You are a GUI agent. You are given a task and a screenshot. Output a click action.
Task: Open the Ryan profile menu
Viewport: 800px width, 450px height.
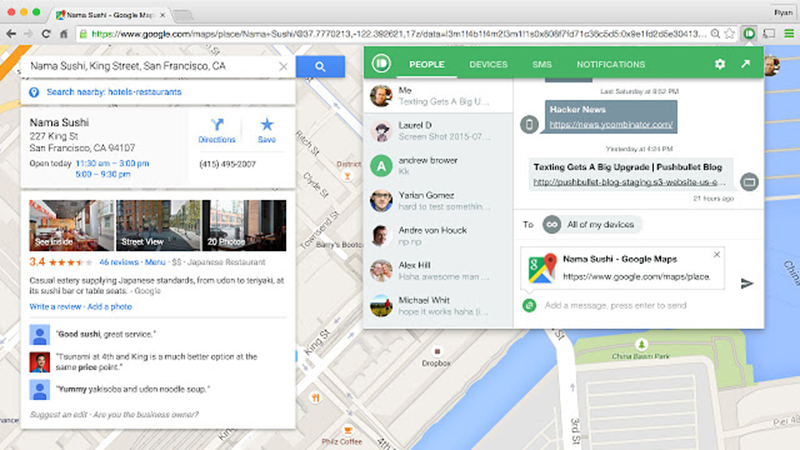point(783,12)
